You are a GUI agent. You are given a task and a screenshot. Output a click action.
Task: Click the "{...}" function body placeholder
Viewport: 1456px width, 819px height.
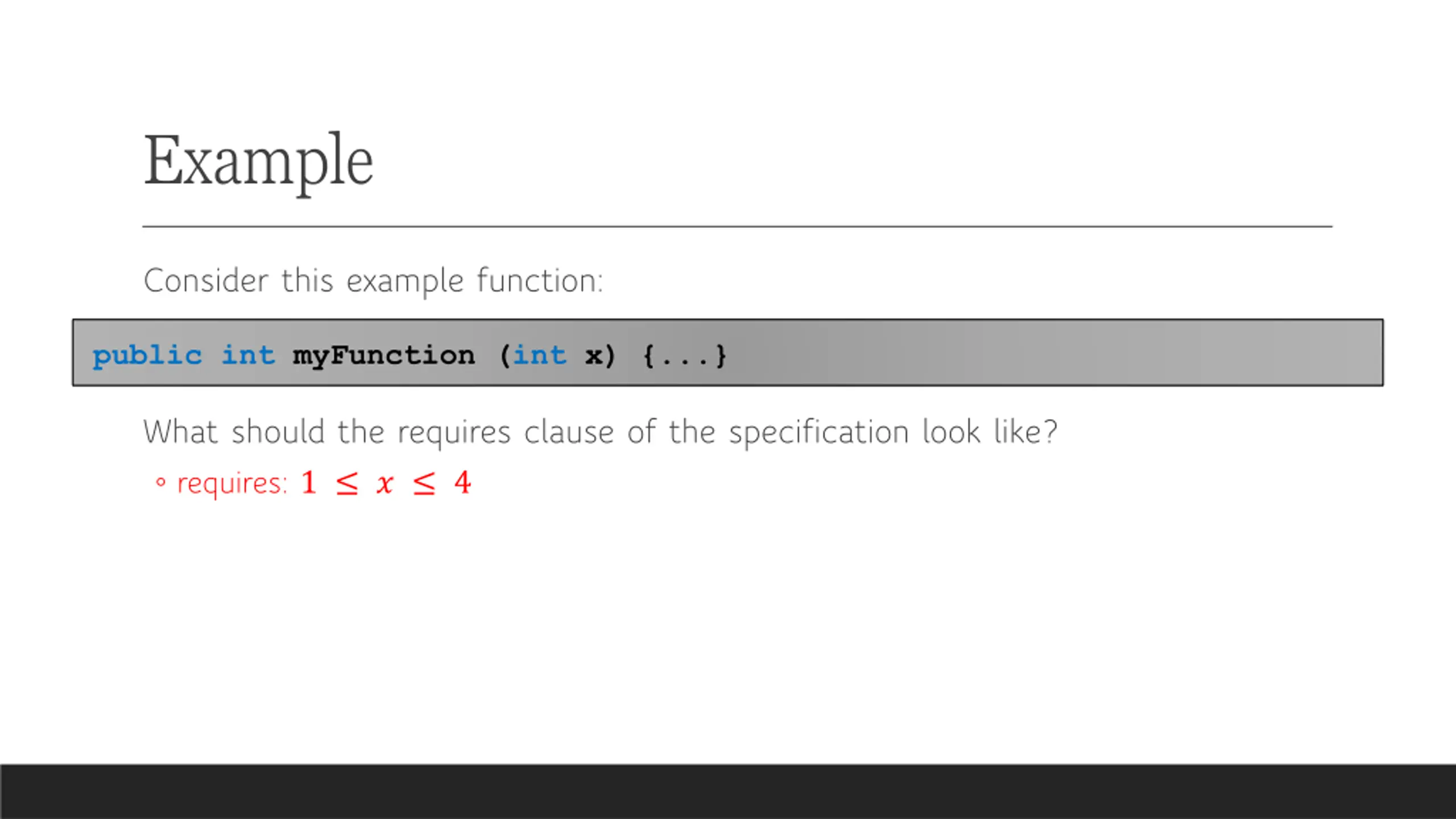(685, 356)
